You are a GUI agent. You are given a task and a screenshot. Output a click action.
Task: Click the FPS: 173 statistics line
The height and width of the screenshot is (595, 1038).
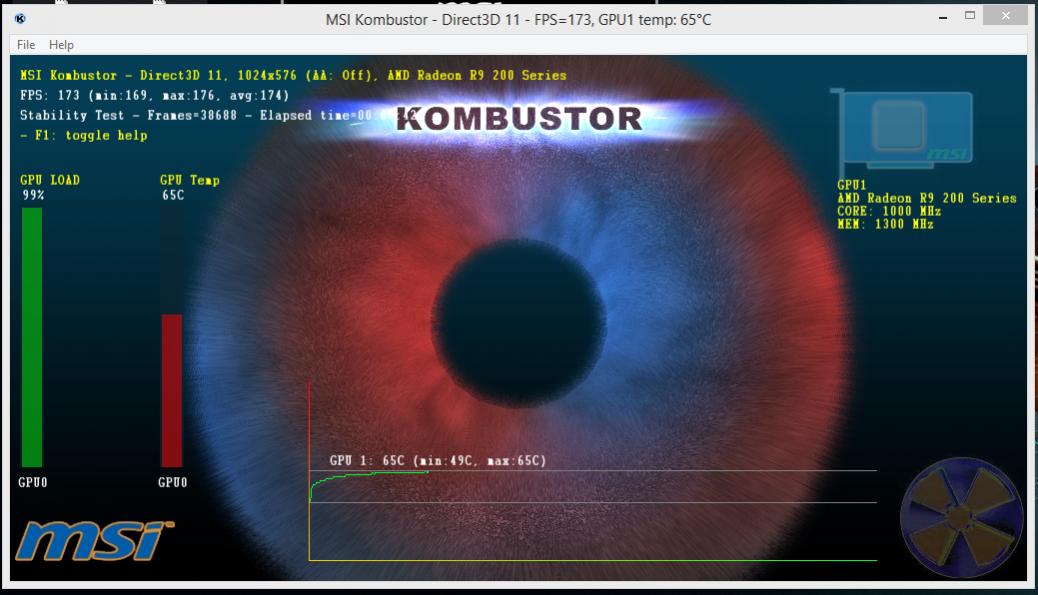point(154,95)
